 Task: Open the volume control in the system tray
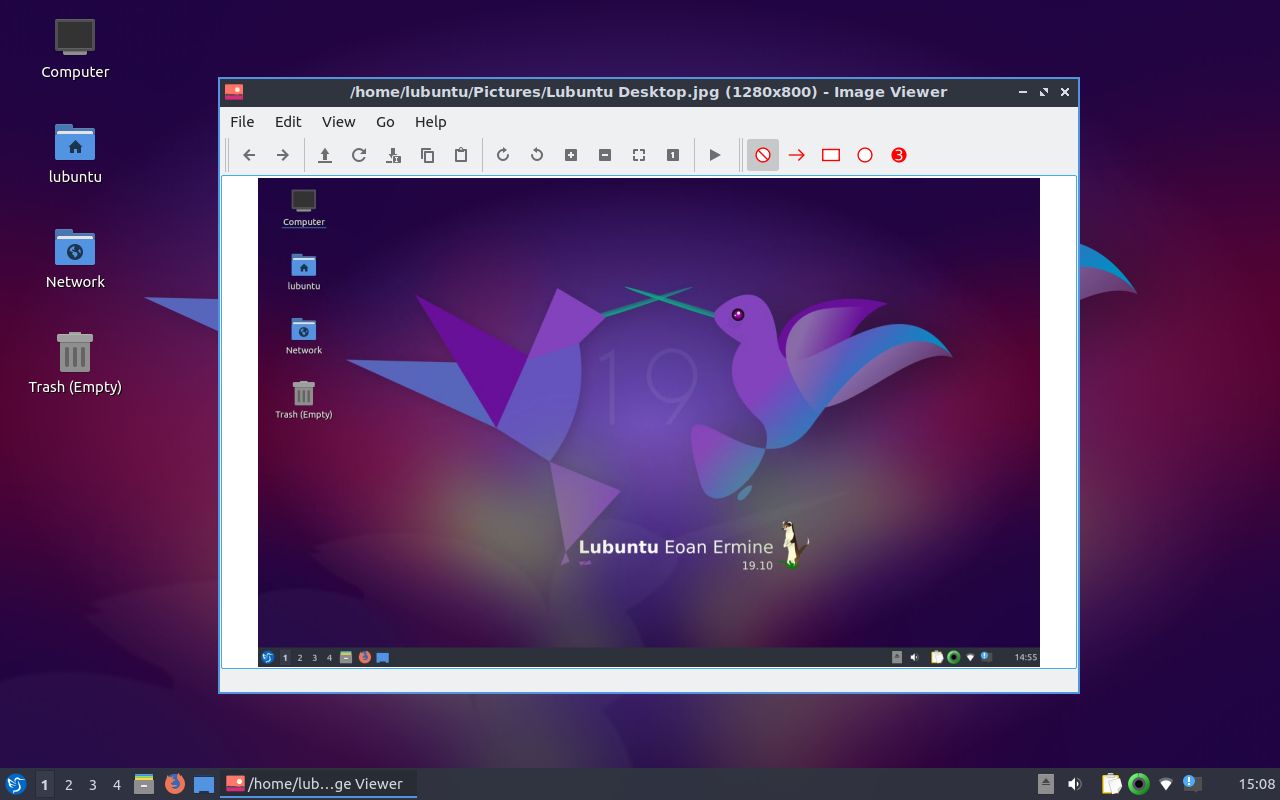point(1075,783)
